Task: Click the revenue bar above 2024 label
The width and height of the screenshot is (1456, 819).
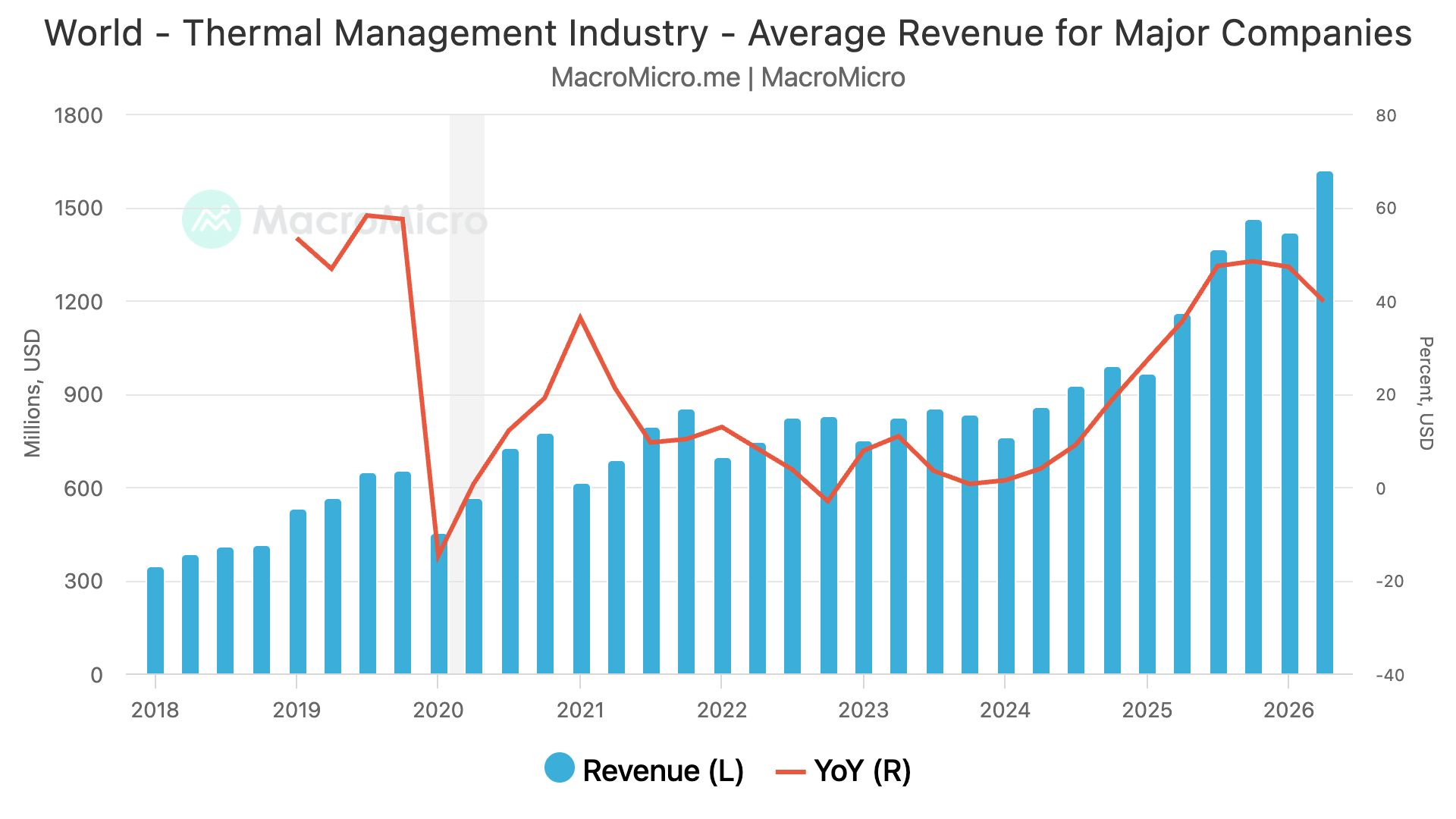Action: tap(1006, 556)
